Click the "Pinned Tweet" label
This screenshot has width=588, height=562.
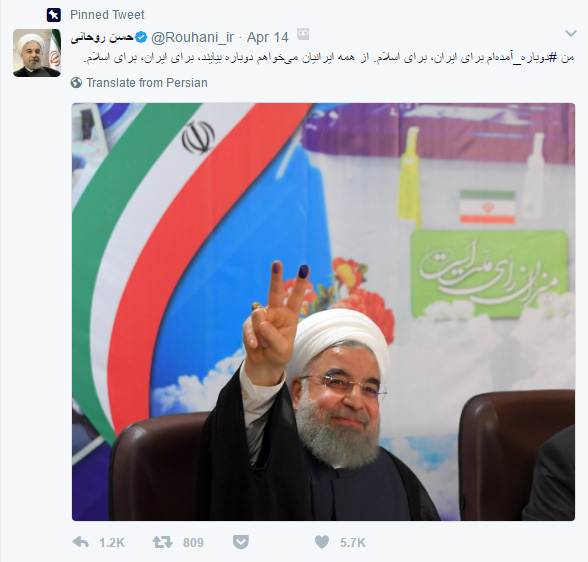point(107,15)
